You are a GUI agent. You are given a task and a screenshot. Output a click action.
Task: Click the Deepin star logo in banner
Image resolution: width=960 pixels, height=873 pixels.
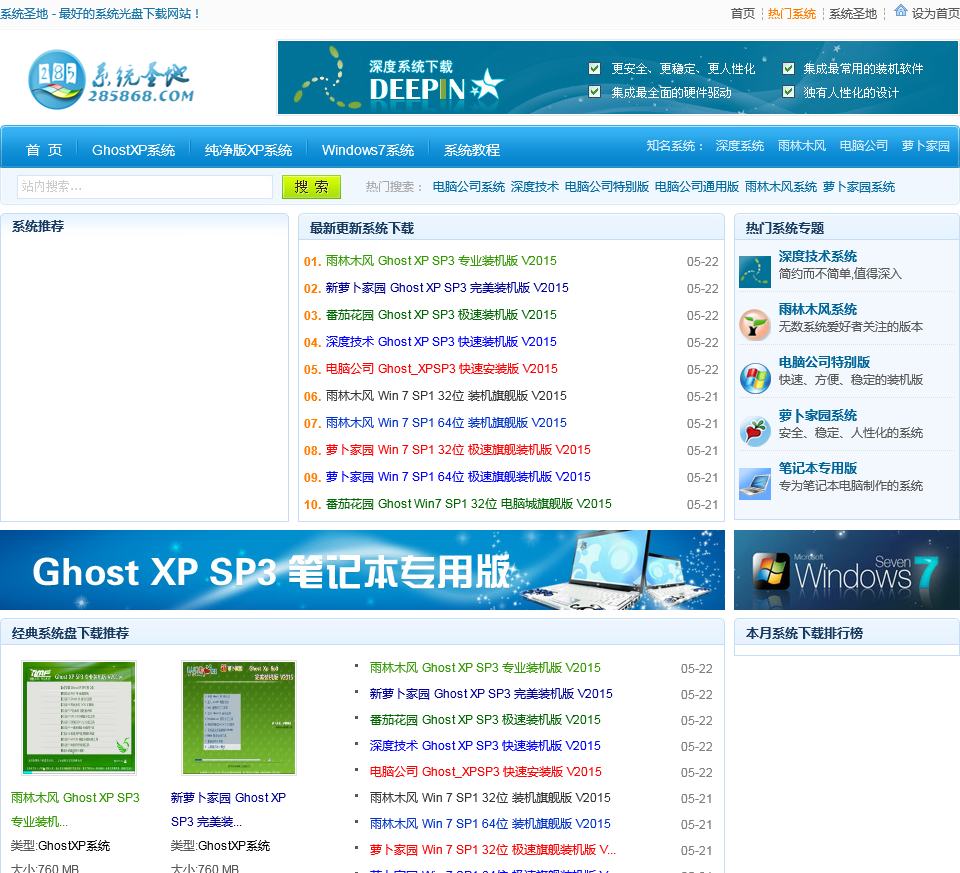(x=487, y=84)
